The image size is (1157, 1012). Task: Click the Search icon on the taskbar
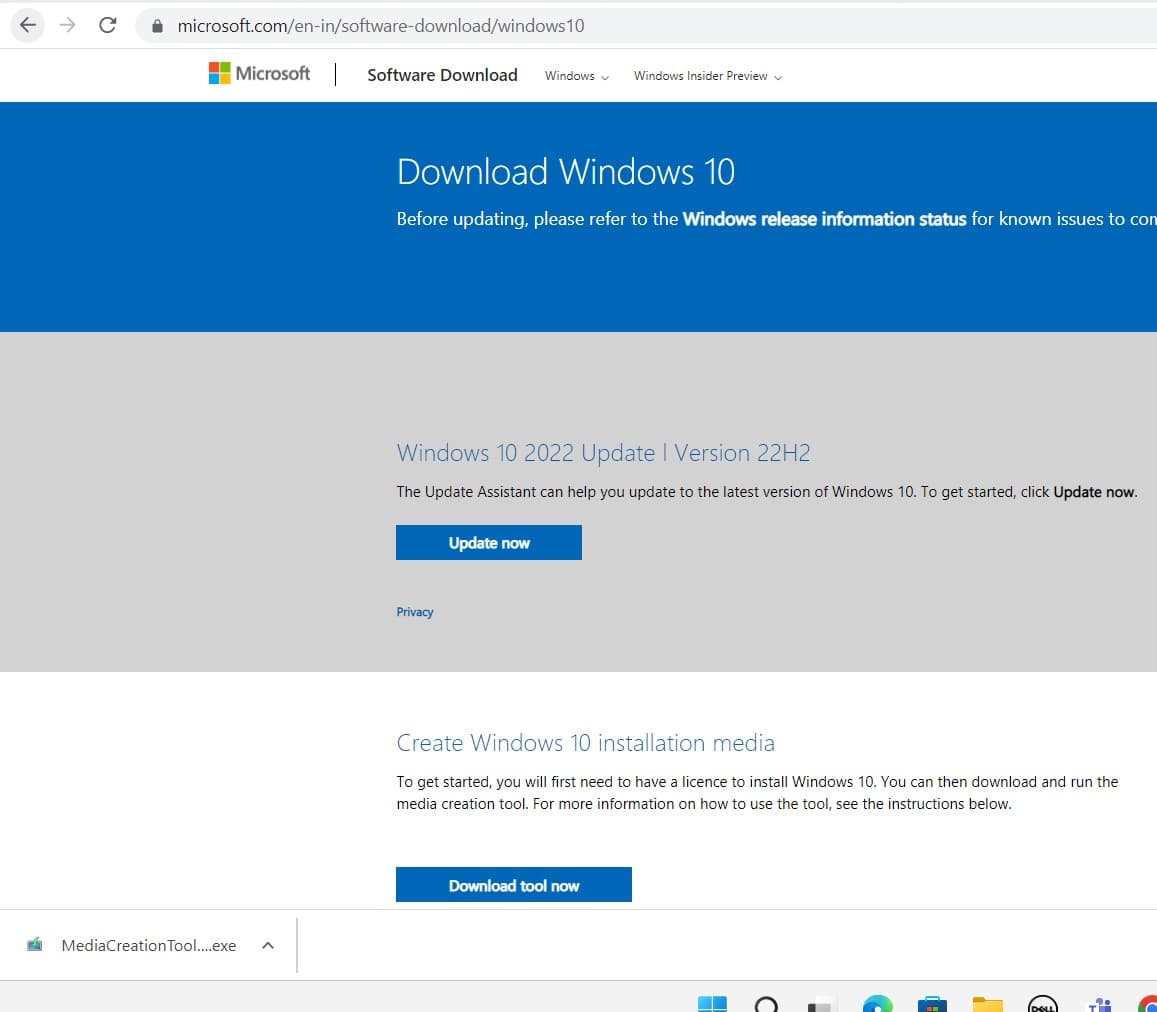765,1003
